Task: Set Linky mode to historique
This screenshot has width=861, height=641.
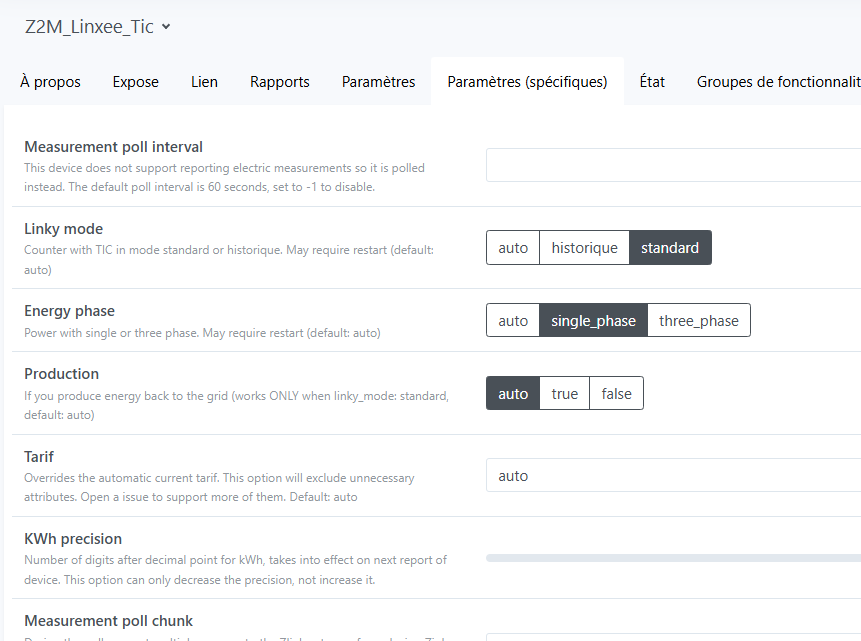Action: tap(584, 248)
